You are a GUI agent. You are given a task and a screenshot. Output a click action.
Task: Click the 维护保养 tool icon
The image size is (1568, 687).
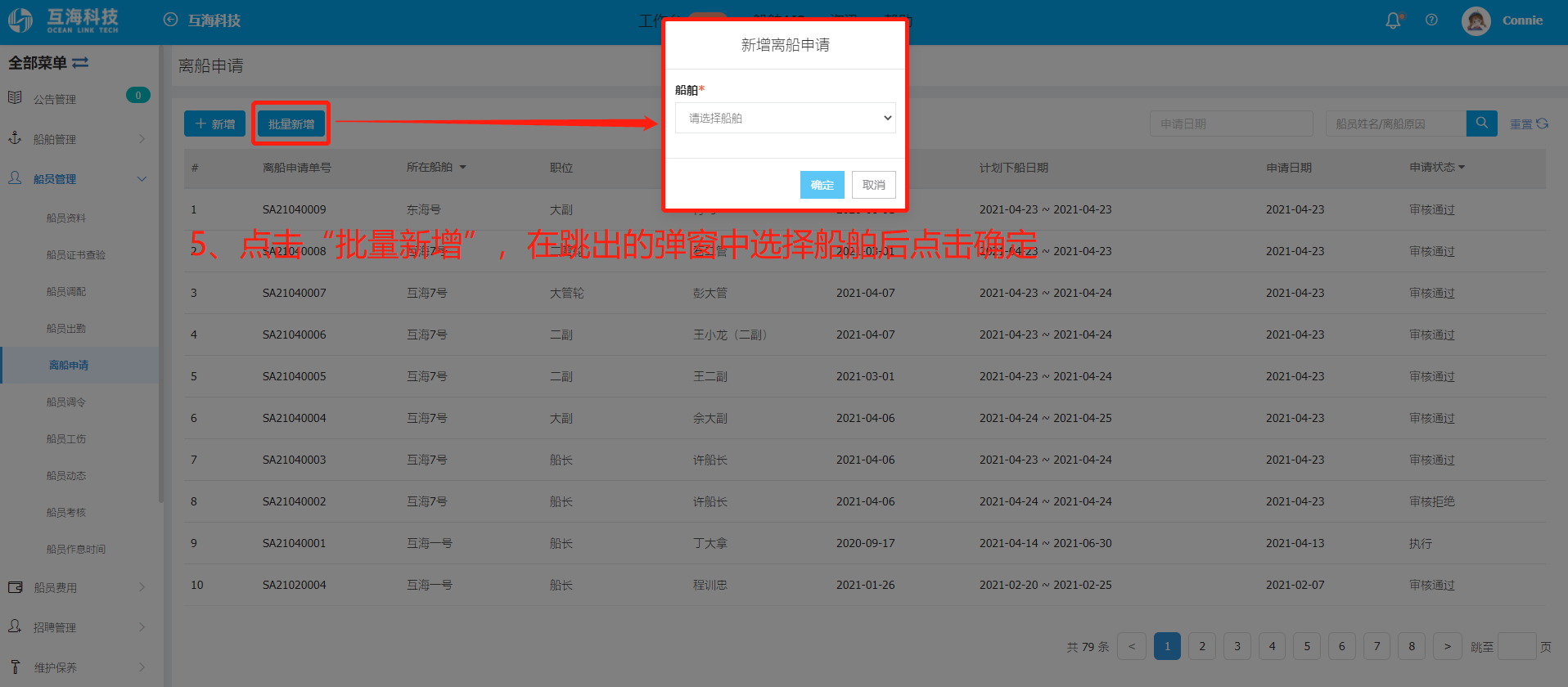point(15,667)
